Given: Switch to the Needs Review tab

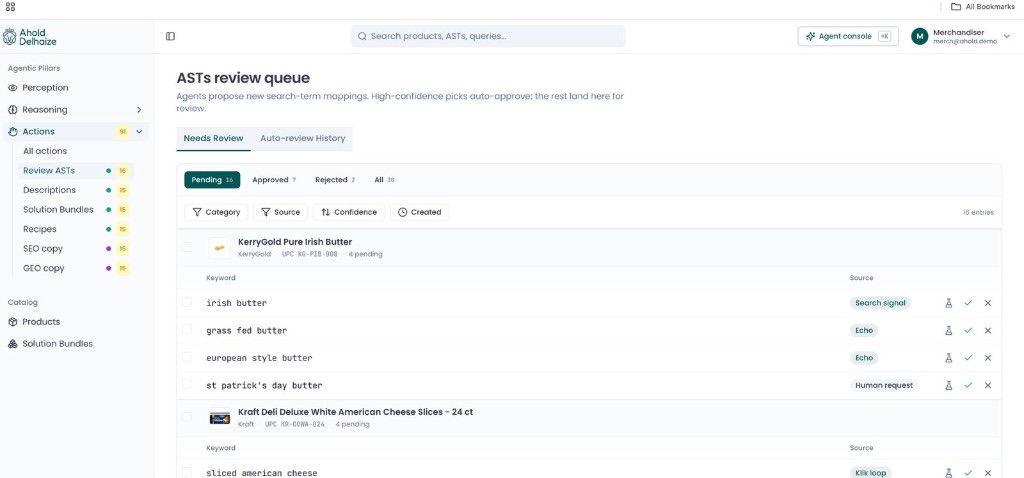Looking at the screenshot, I should coord(214,138).
